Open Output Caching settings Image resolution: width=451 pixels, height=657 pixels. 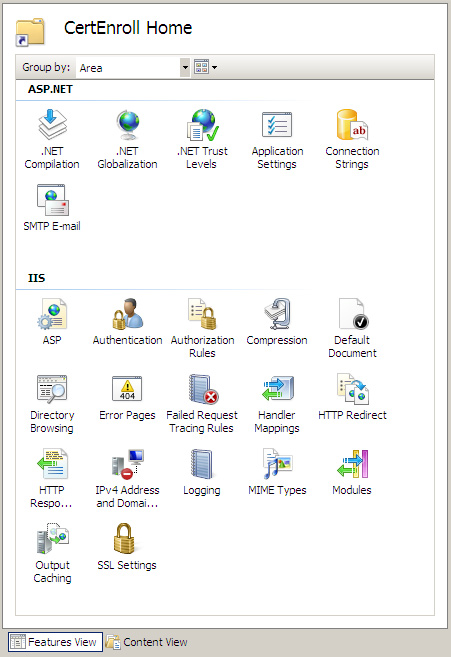[52, 554]
